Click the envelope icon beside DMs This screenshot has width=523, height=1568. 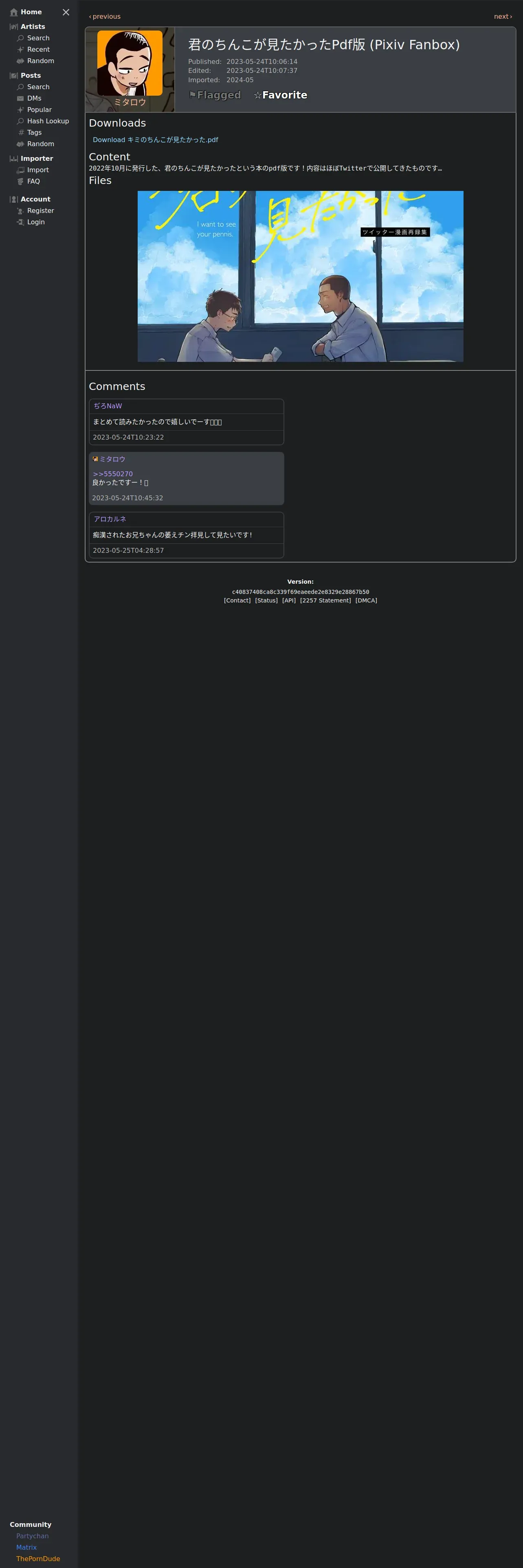click(x=21, y=99)
